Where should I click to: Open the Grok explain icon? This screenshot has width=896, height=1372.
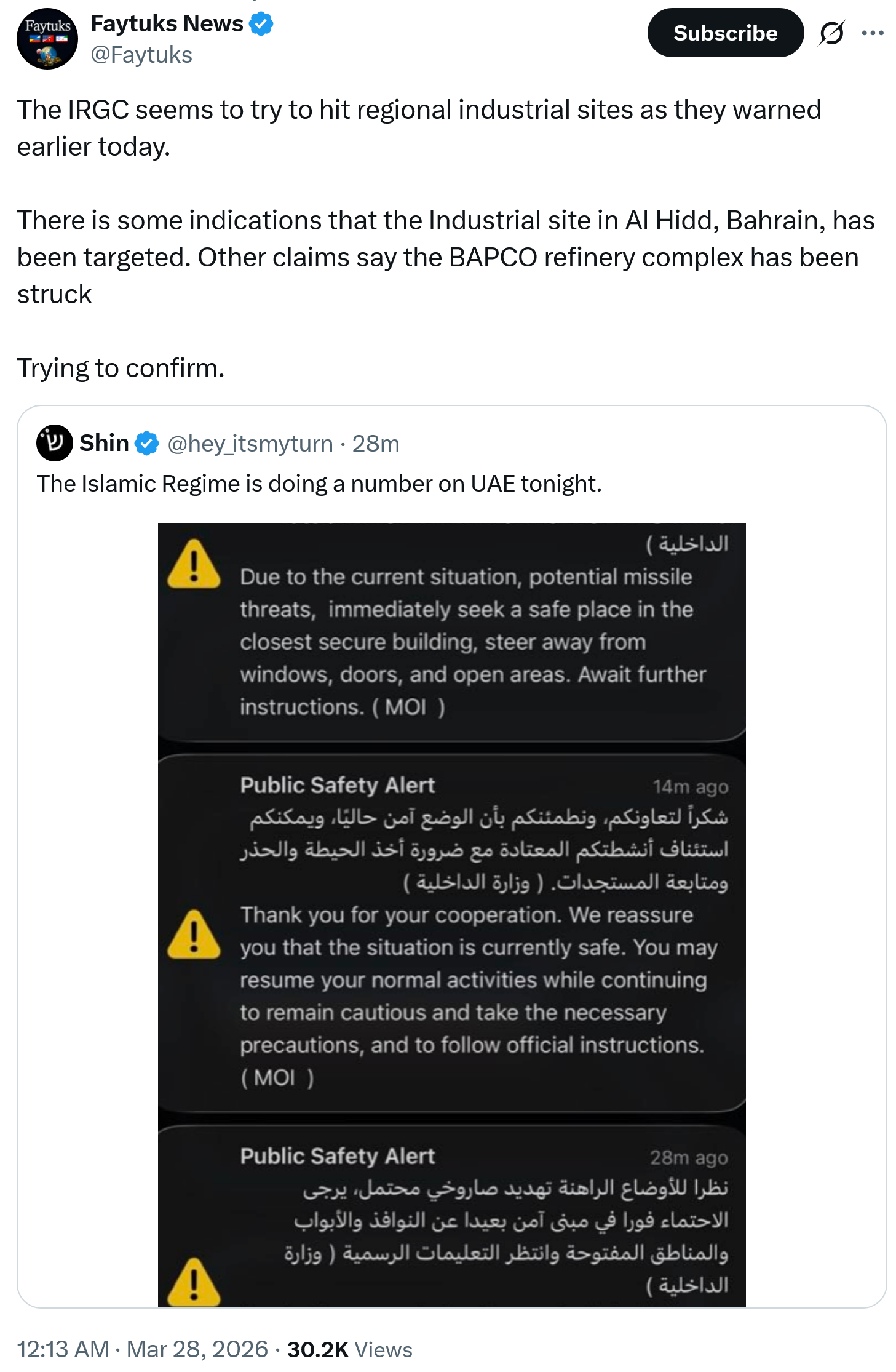tap(831, 33)
